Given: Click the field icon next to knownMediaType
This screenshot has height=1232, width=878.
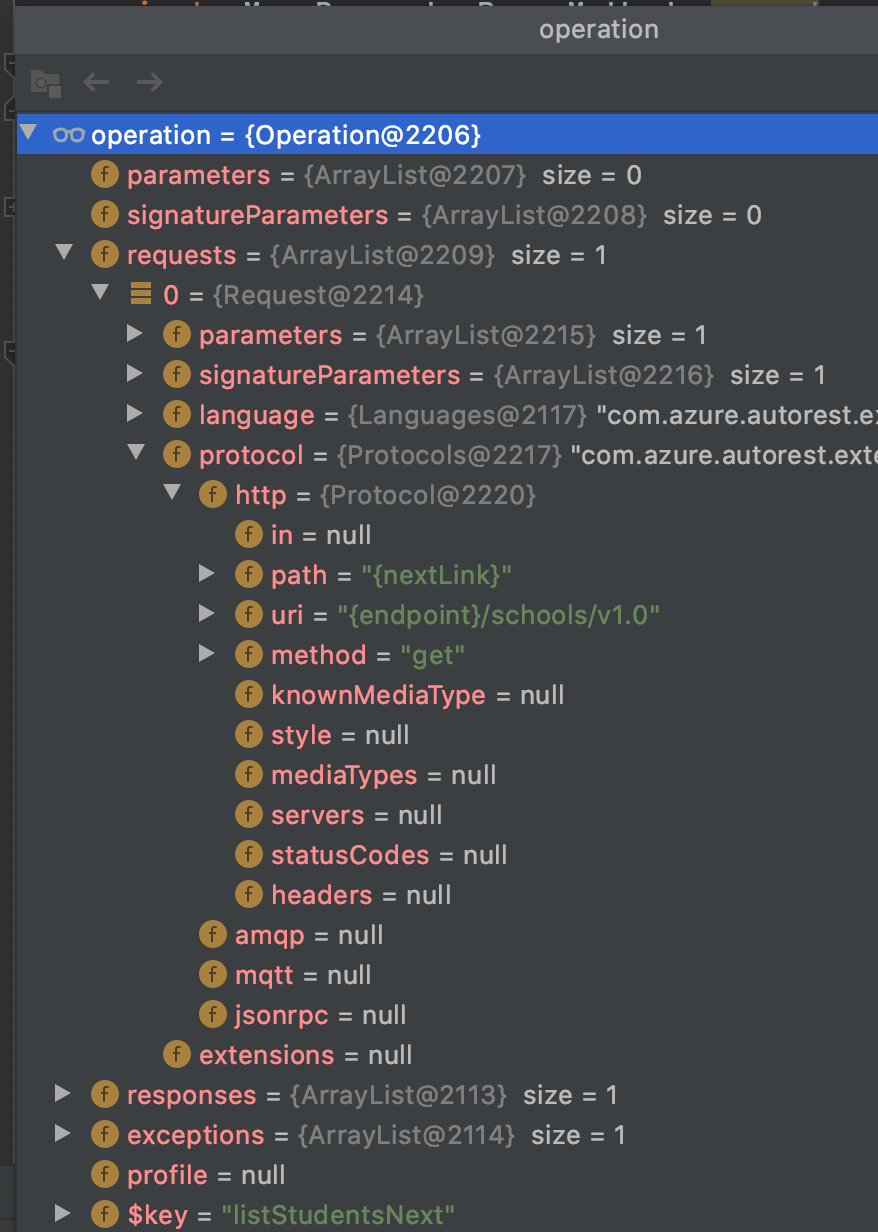Looking at the screenshot, I should pyautogui.click(x=248, y=694).
